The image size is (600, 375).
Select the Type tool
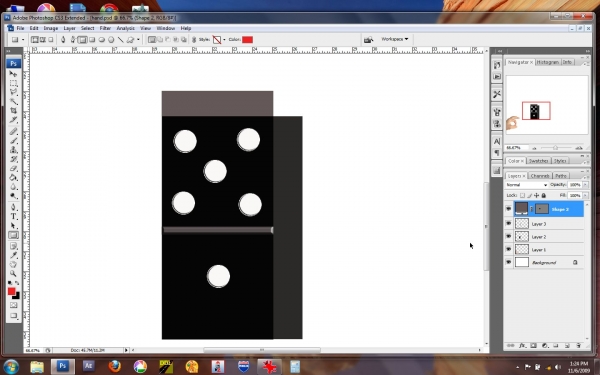tap(13, 217)
